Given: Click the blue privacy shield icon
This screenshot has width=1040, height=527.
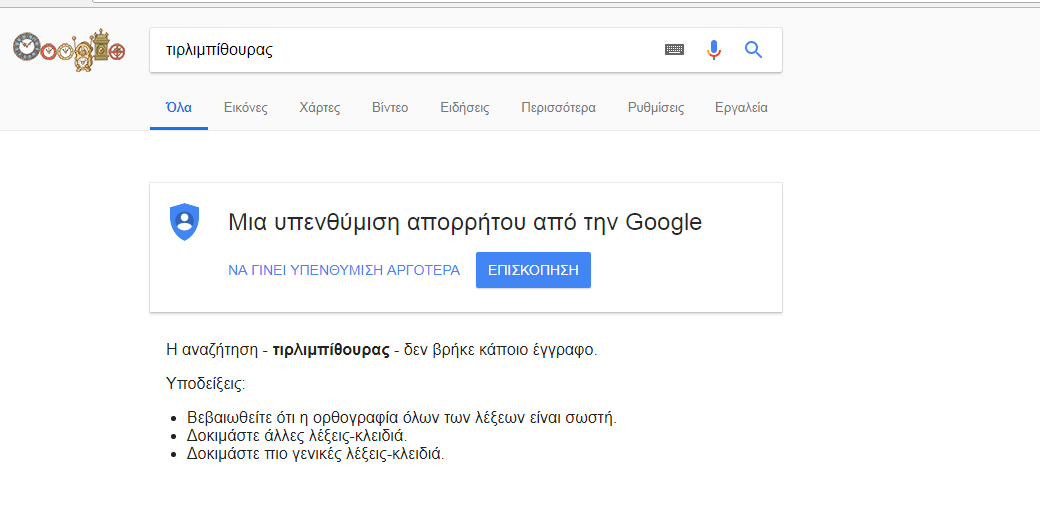Looking at the screenshot, I should (x=185, y=221).
